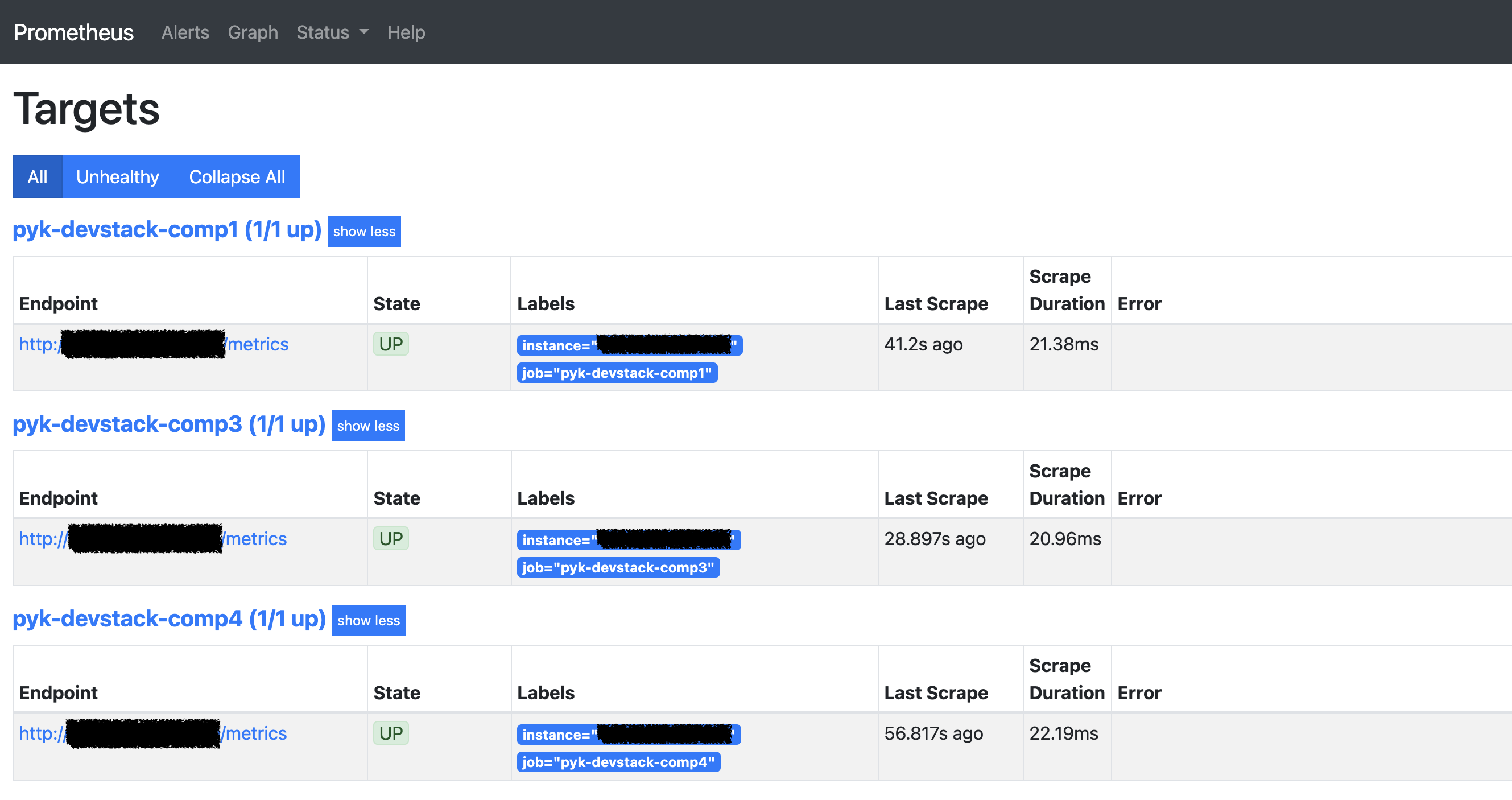Image resolution: width=1512 pixels, height=800 pixels.
Task: Open the Help link in navbar
Action: click(406, 32)
